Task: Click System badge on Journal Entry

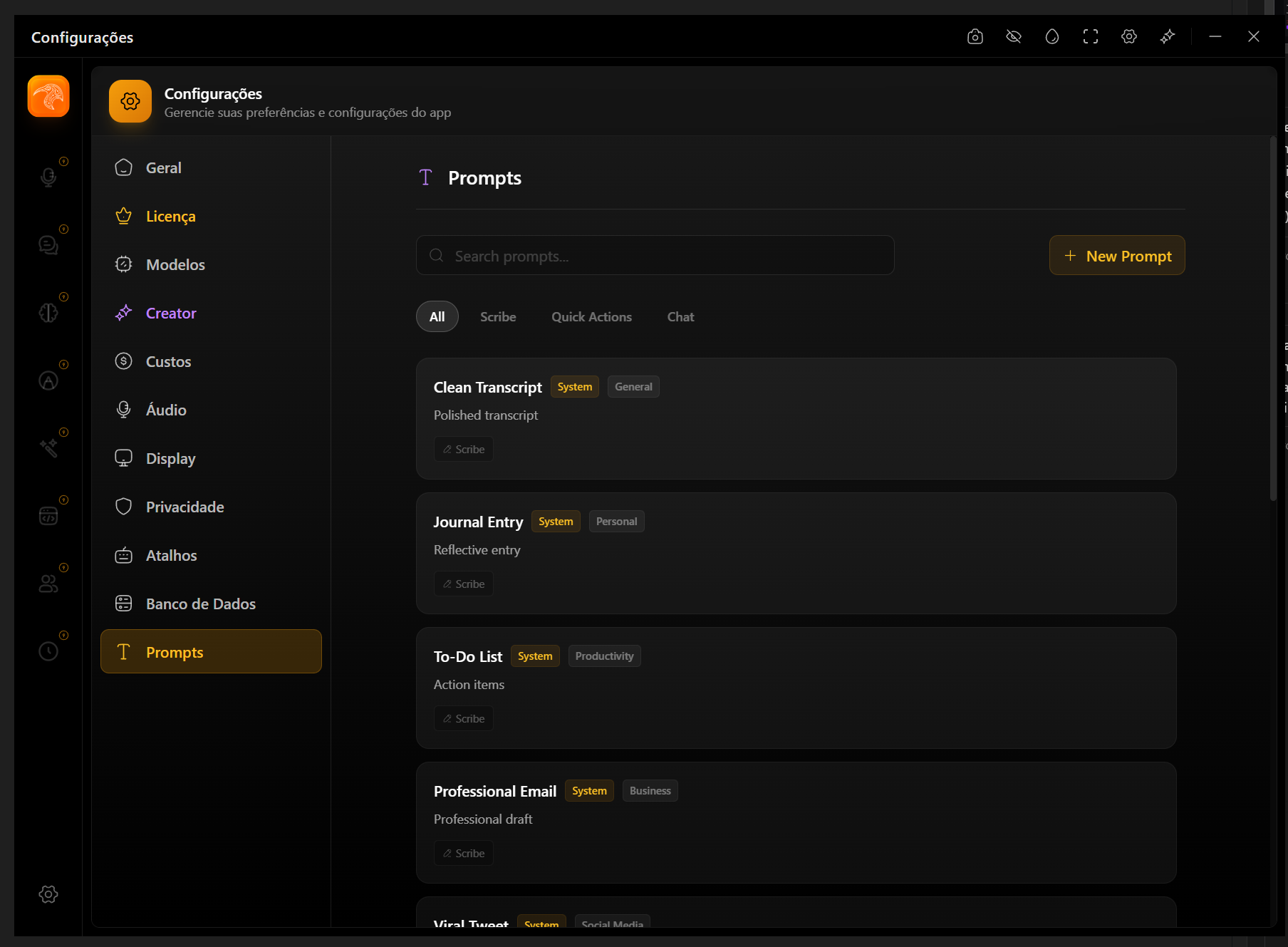Action: click(556, 522)
